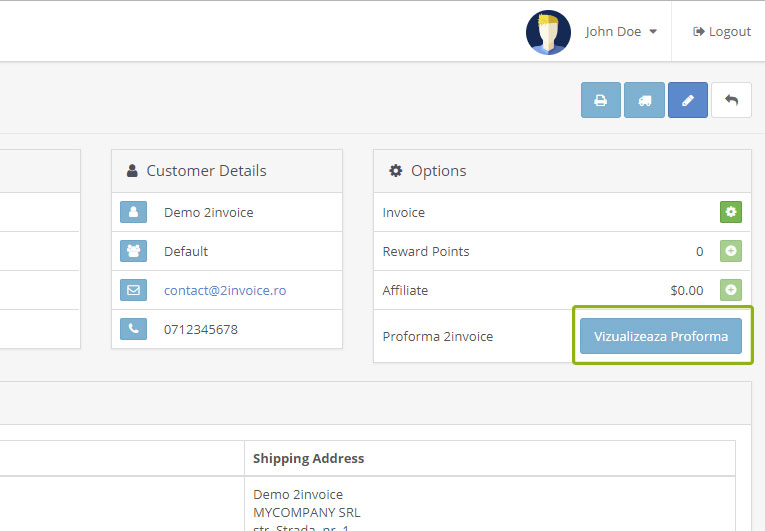Screen dimensions: 765x531
Task: Click the shipping truck icon button
Action: [644, 100]
